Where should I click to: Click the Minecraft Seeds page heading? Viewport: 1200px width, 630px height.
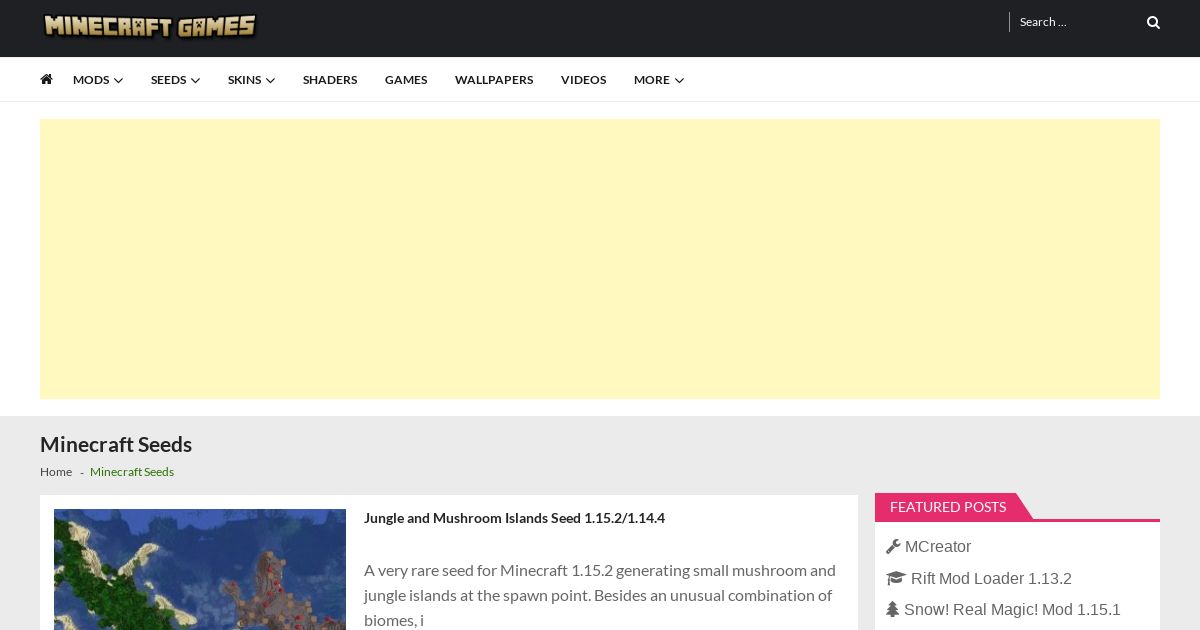point(116,444)
